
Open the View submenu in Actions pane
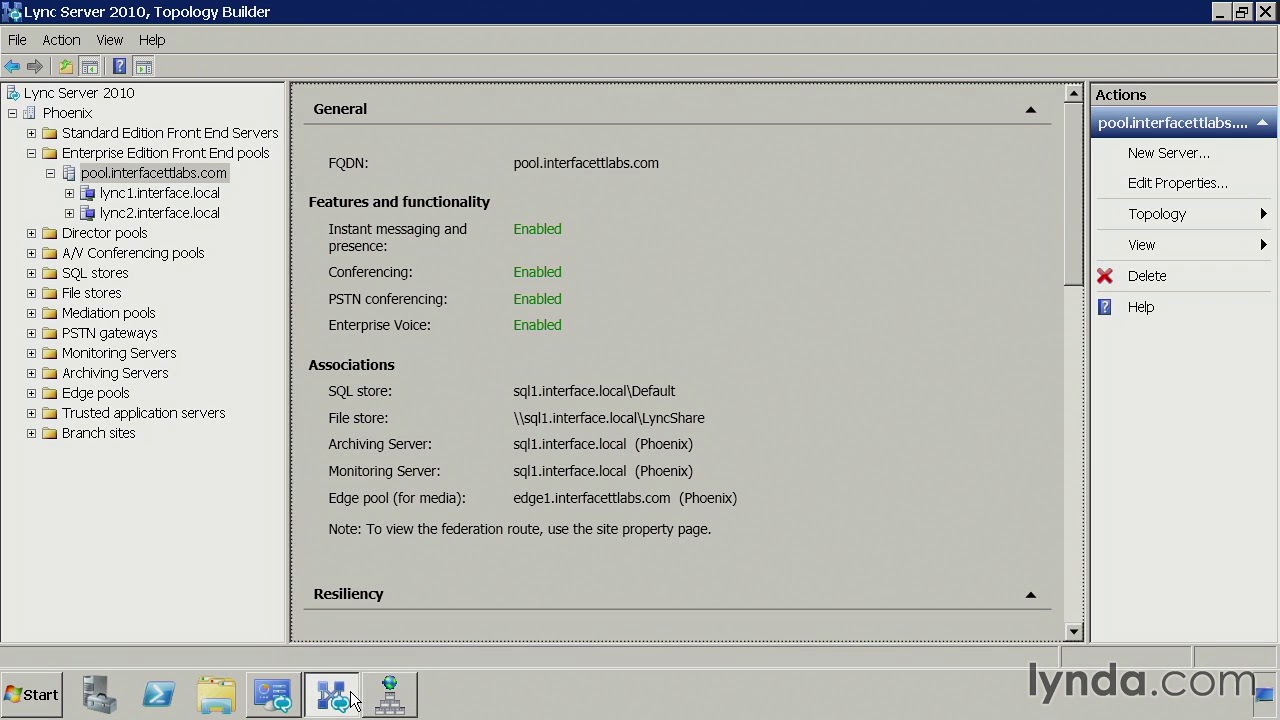(x=1184, y=245)
